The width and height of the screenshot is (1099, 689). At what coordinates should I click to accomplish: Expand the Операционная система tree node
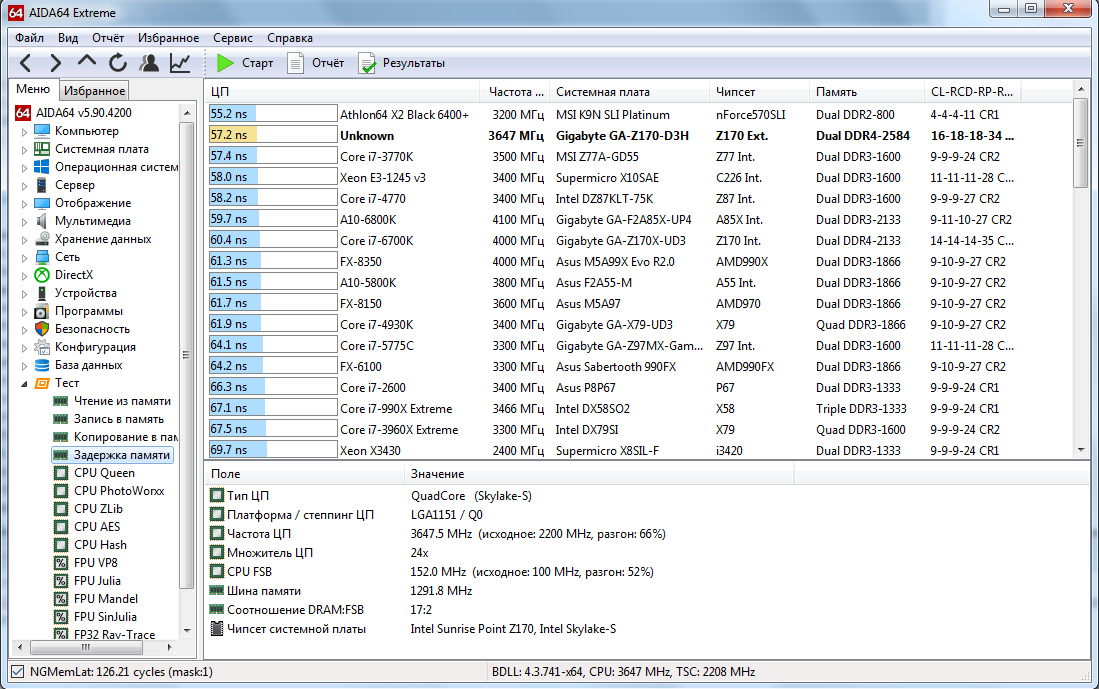tap(25, 168)
